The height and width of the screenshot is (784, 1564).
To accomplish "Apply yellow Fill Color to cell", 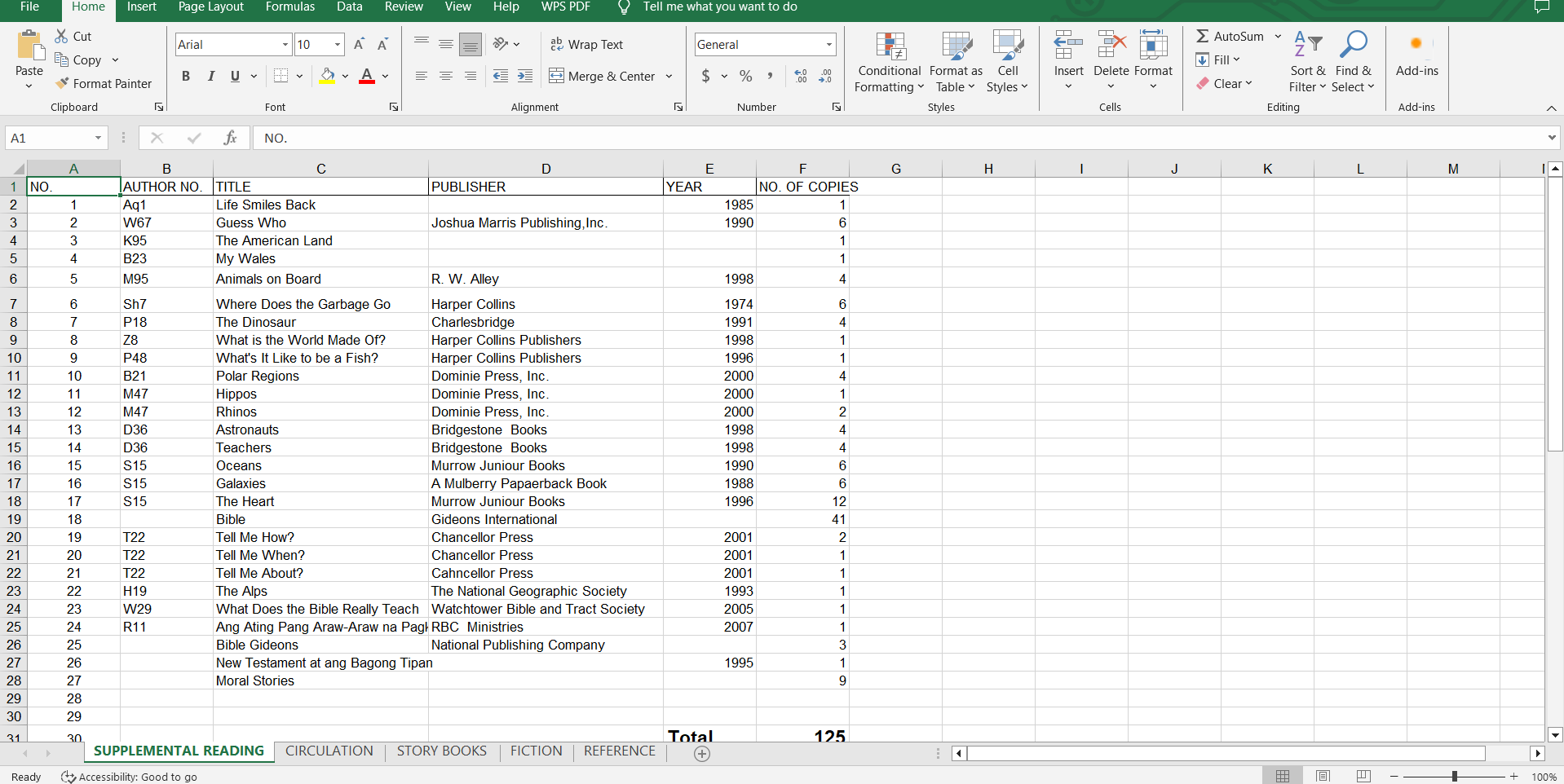I will (327, 76).
